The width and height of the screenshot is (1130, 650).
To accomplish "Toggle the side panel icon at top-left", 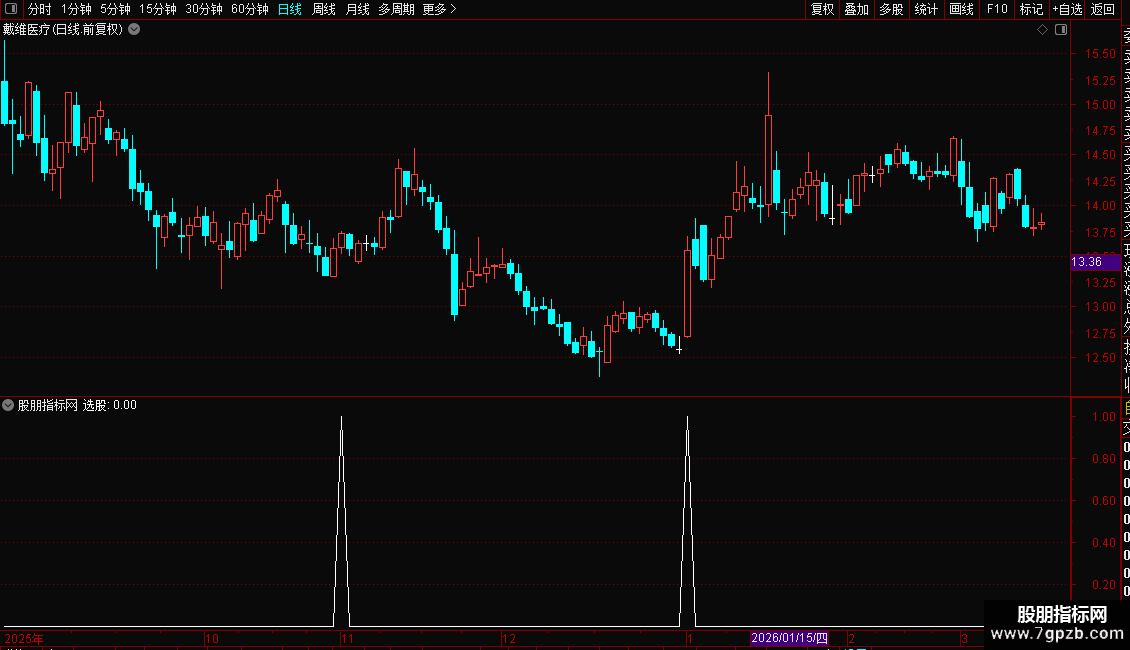I will 11,9.
